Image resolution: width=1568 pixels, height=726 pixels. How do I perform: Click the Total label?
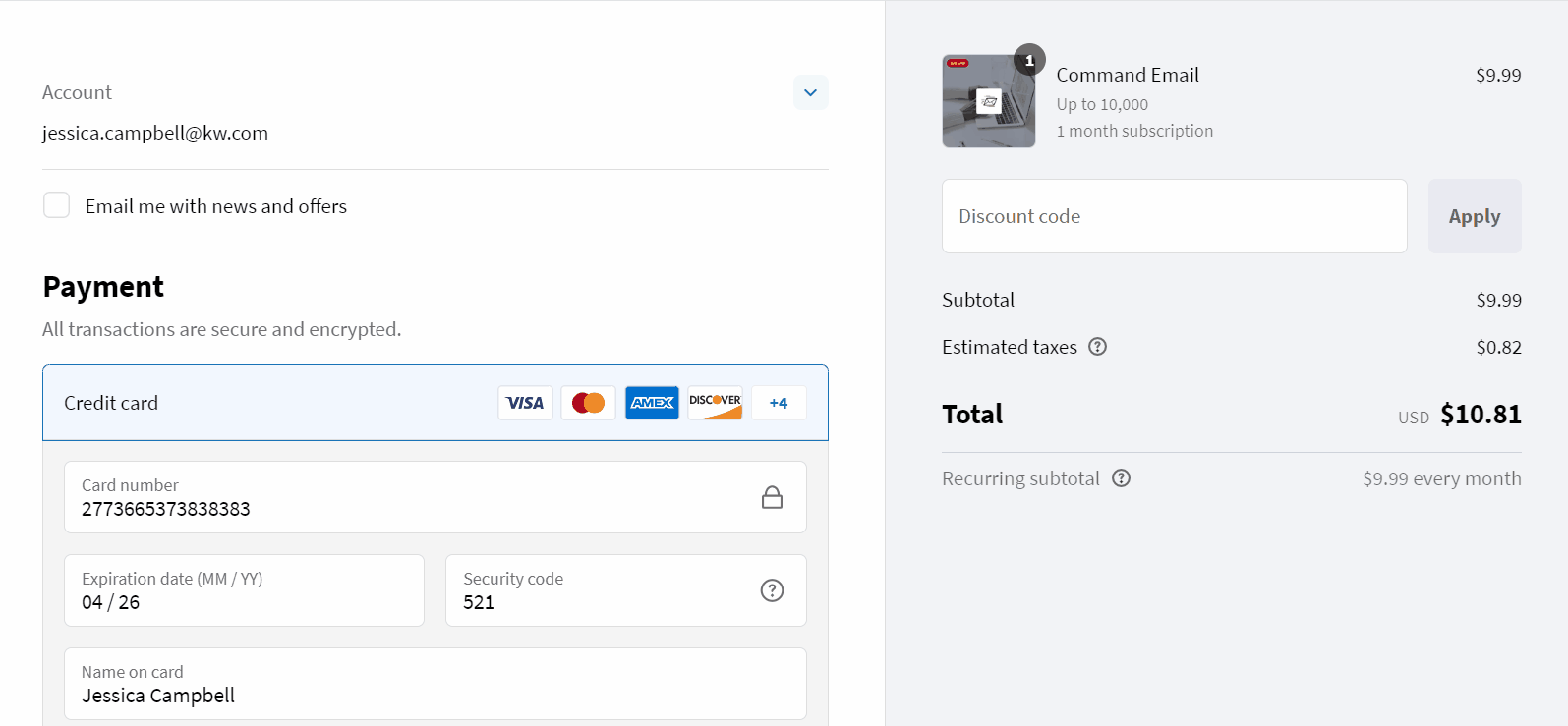tap(972, 415)
